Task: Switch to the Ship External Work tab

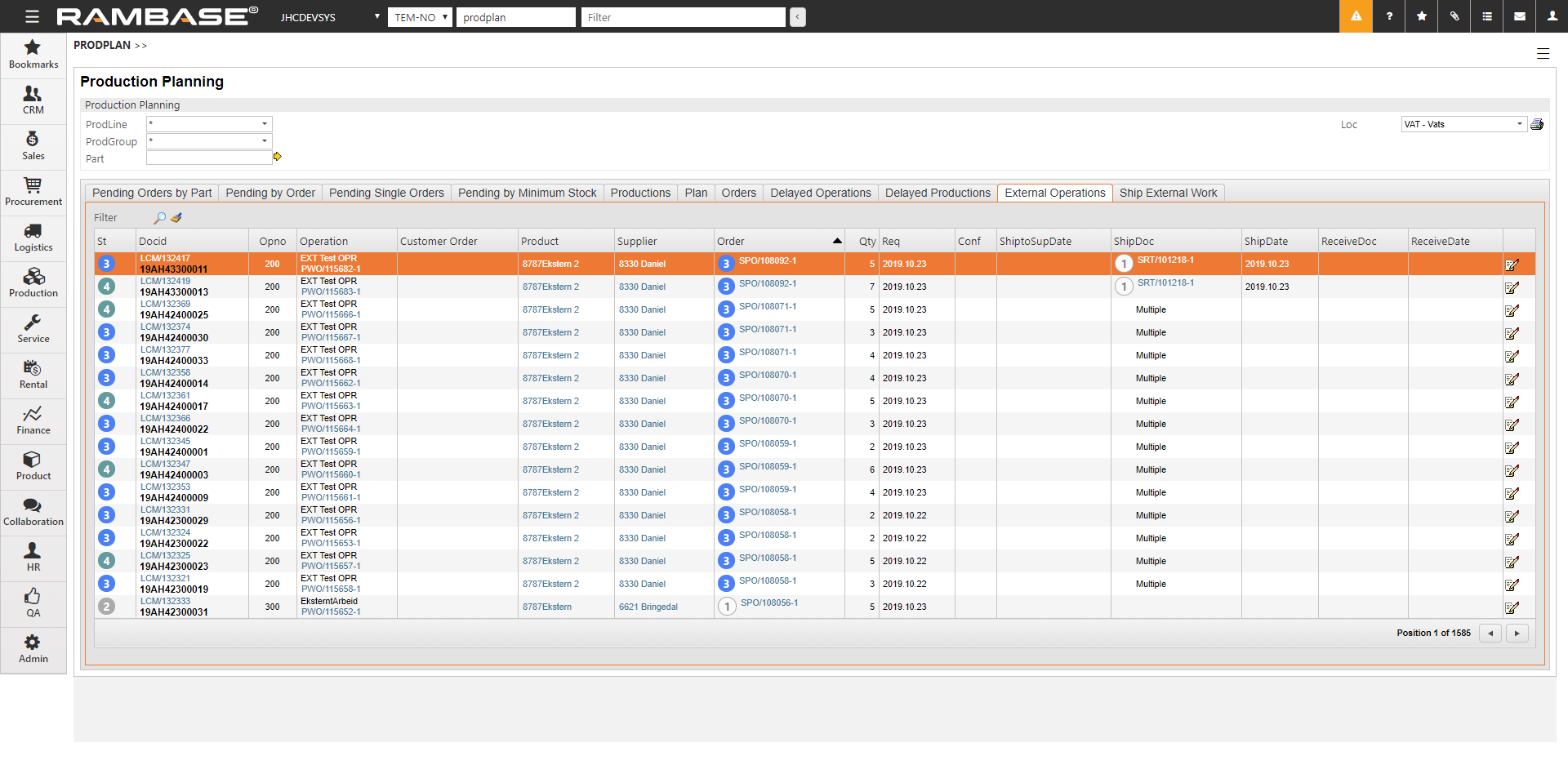Action: 1168,193
